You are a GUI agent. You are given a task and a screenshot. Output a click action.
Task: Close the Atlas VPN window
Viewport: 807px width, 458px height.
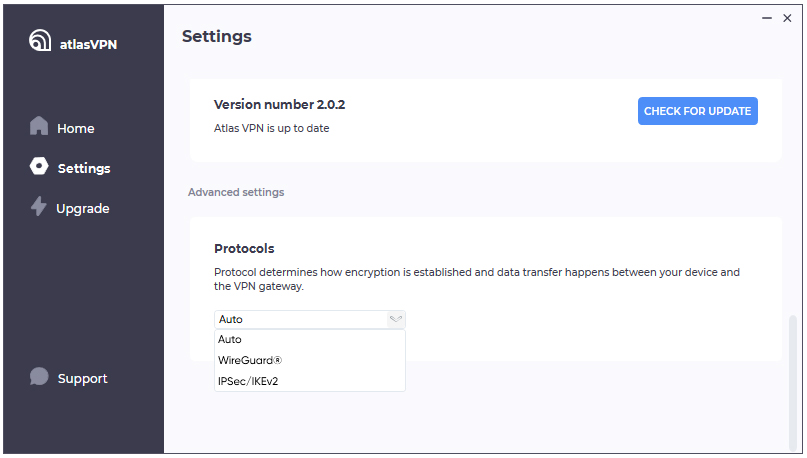coord(791,17)
